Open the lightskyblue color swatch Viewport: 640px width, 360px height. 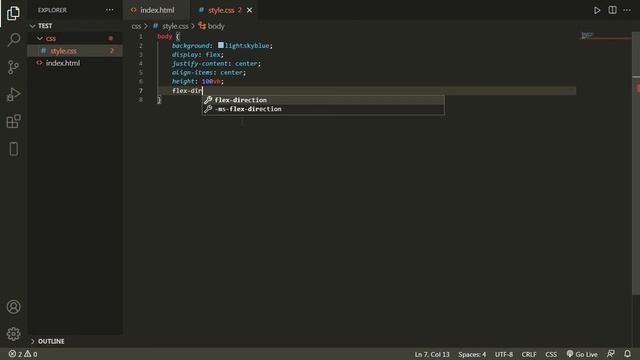221,45
